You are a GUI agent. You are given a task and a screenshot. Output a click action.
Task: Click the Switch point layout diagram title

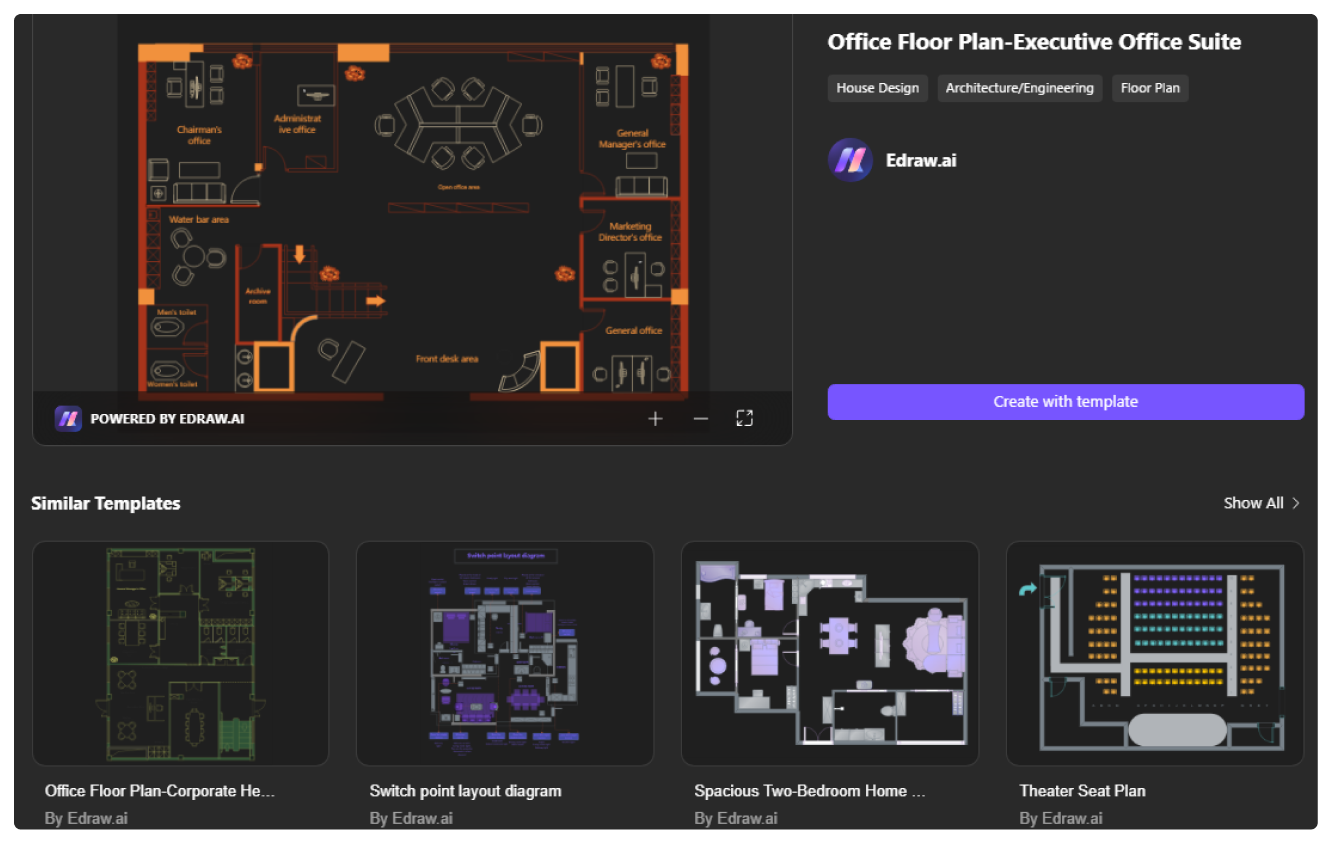[x=466, y=791]
